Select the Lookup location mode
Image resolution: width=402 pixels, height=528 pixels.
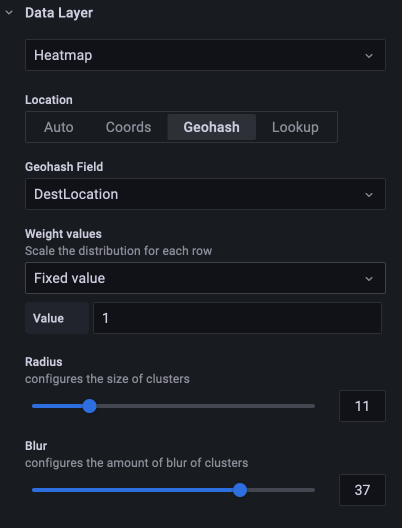point(295,127)
